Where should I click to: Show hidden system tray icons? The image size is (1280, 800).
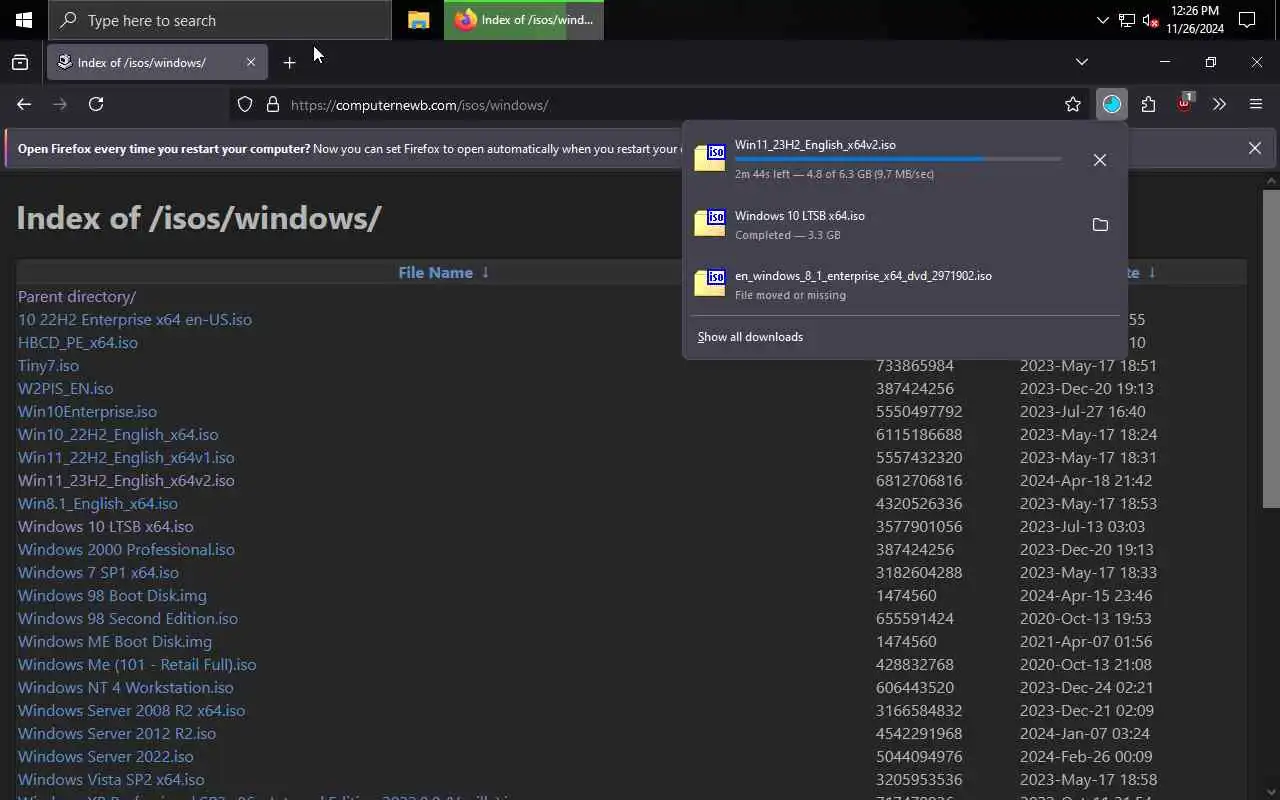(1103, 20)
